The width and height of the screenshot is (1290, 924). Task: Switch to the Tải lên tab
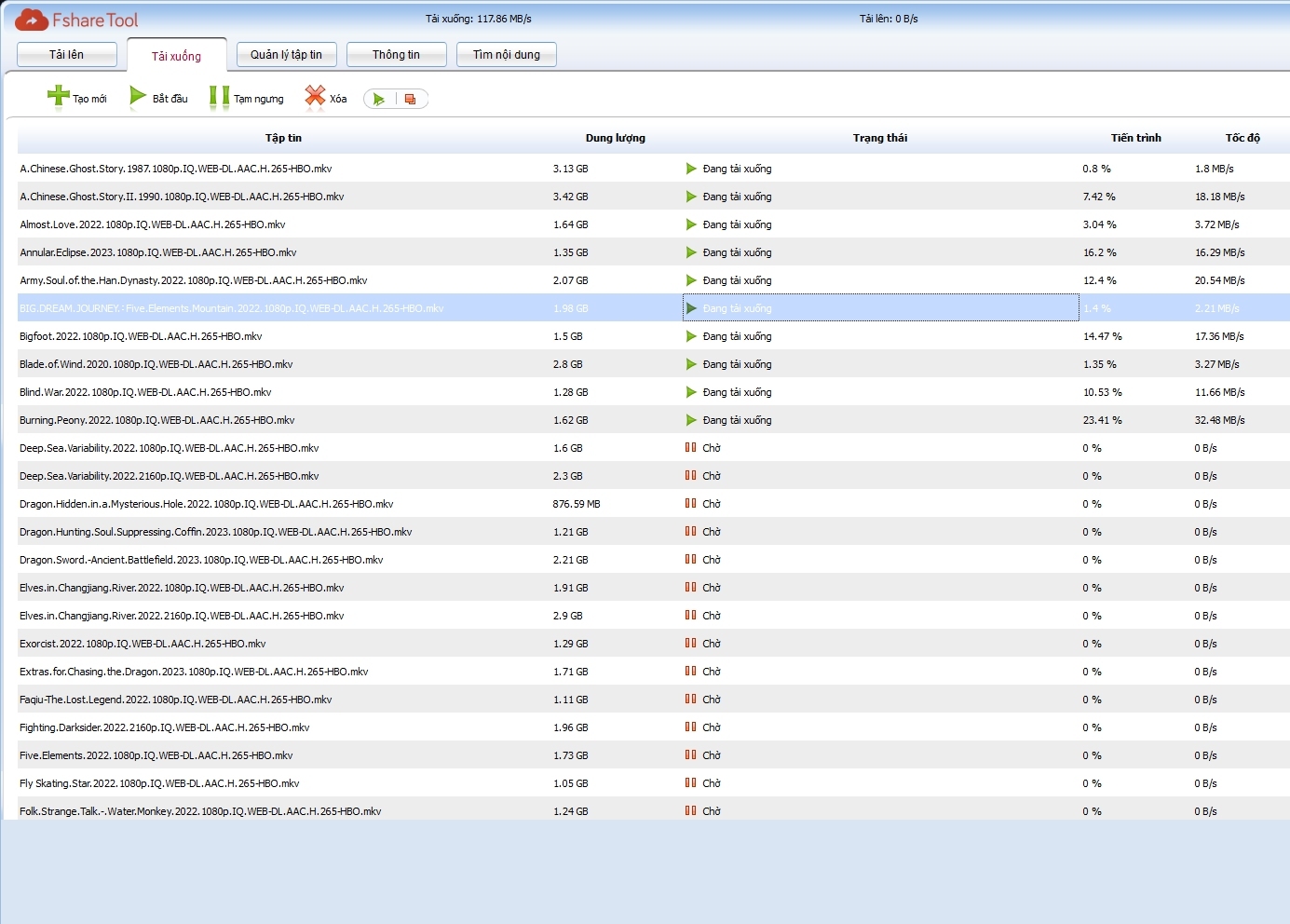(67, 55)
